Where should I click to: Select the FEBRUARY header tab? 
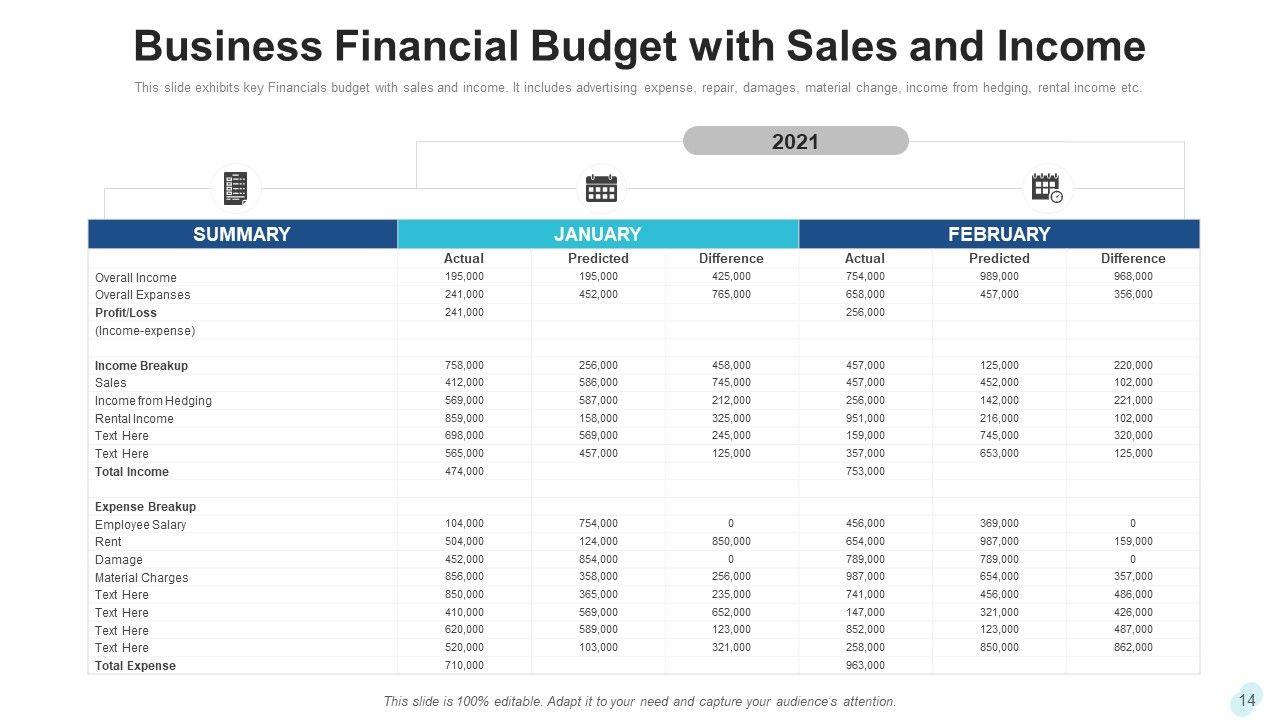click(x=998, y=235)
